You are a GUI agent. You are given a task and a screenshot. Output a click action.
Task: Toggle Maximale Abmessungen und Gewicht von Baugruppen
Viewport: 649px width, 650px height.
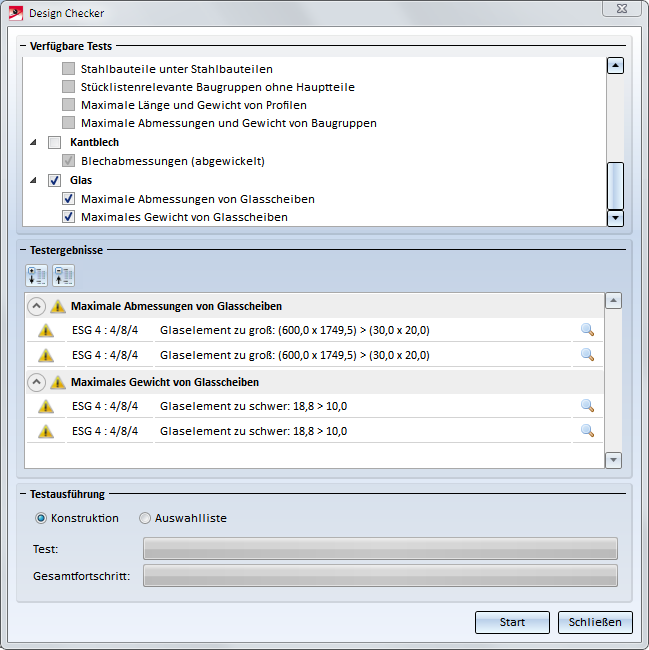(68, 123)
